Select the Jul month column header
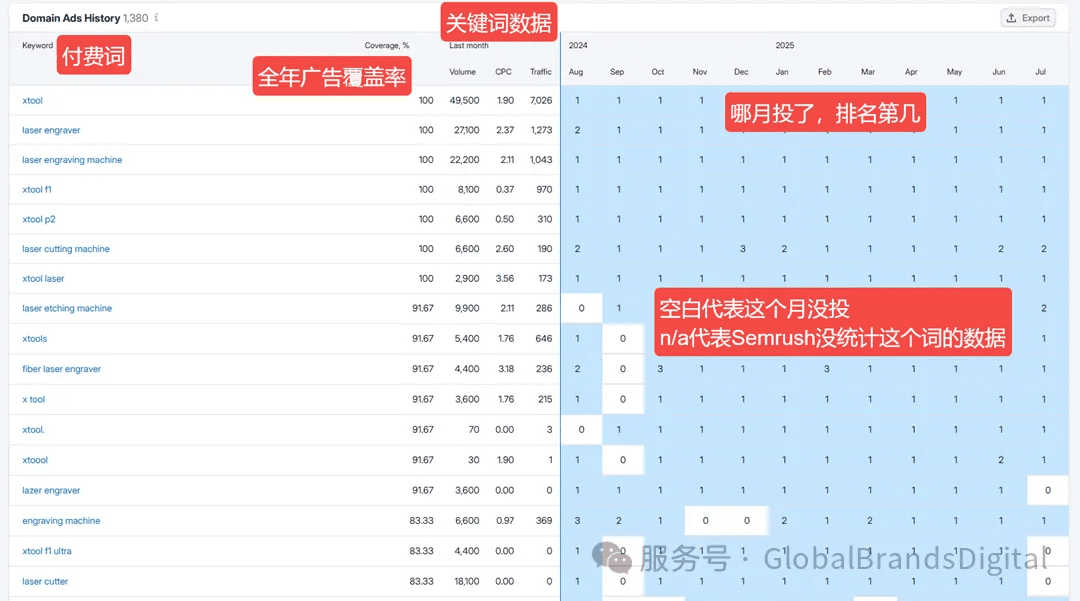This screenshot has height=601, width=1080. coord(1041,72)
